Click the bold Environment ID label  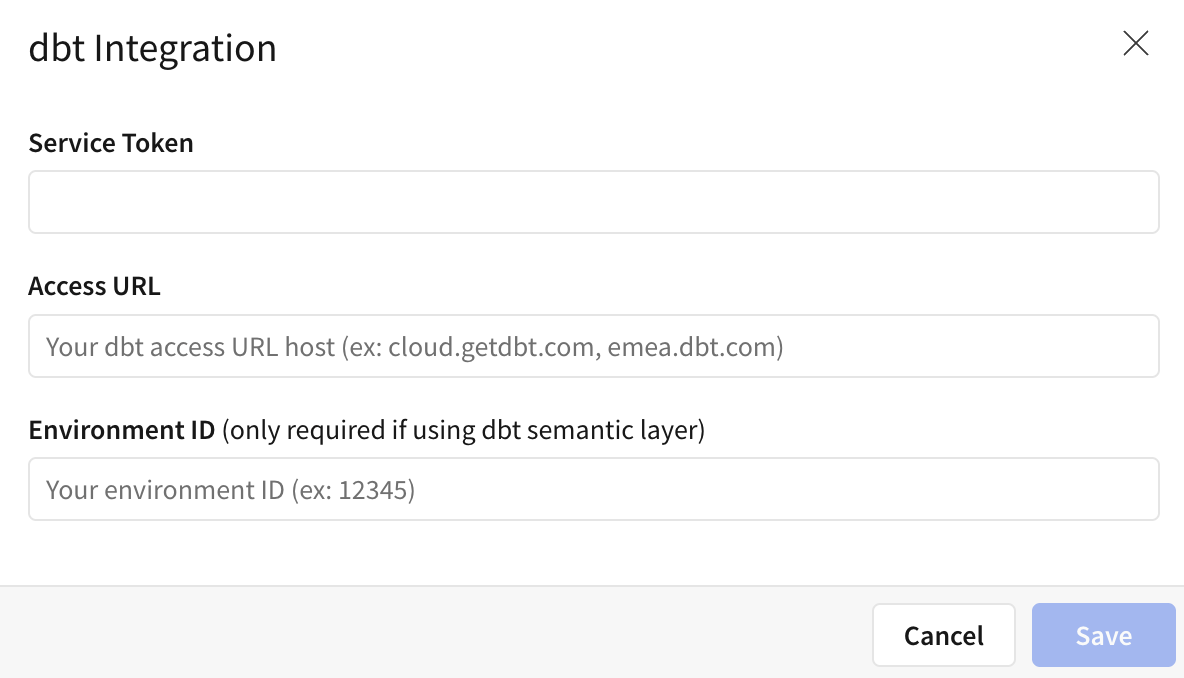121,430
